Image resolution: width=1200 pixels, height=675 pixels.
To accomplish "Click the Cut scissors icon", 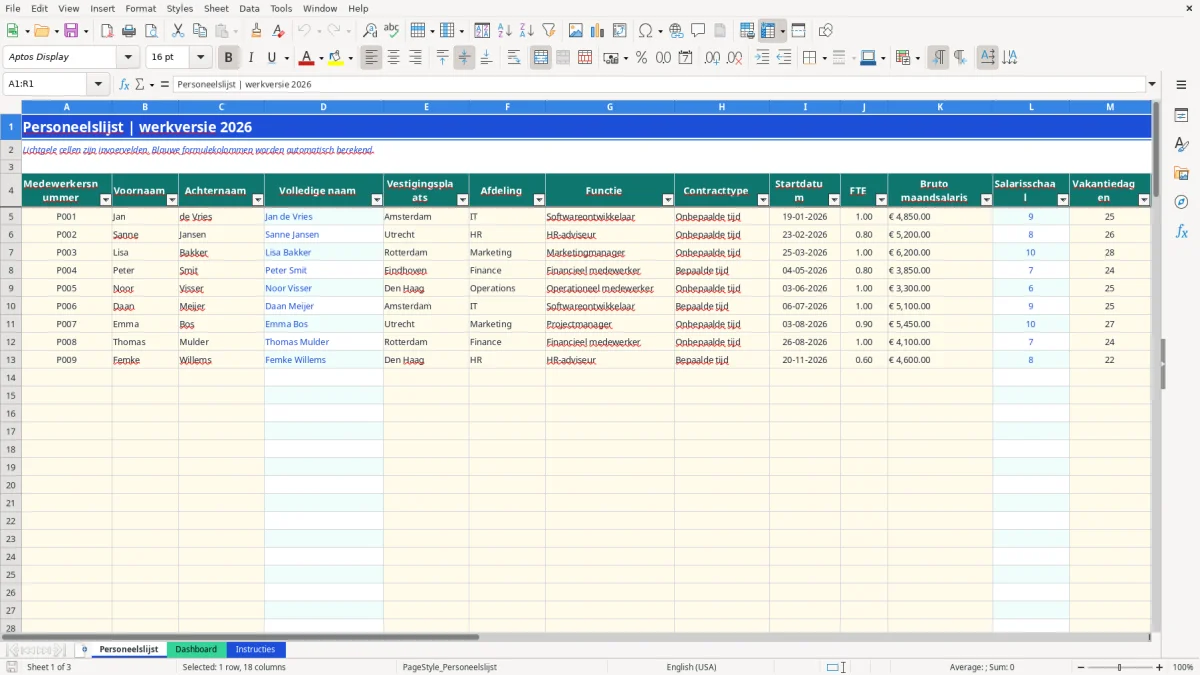I will (x=177, y=31).
